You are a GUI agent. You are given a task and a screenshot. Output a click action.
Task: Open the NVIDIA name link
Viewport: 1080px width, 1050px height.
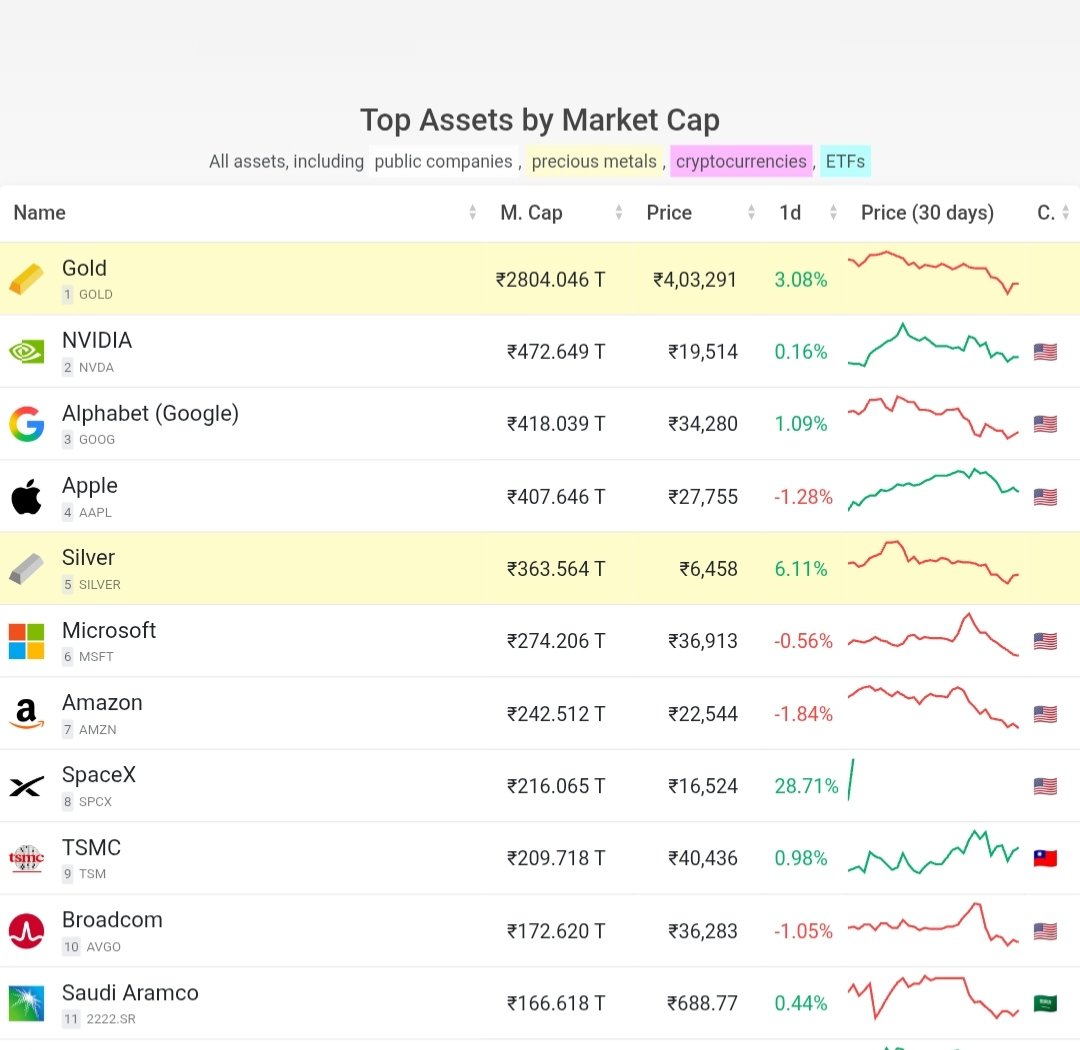coord(96,340)
